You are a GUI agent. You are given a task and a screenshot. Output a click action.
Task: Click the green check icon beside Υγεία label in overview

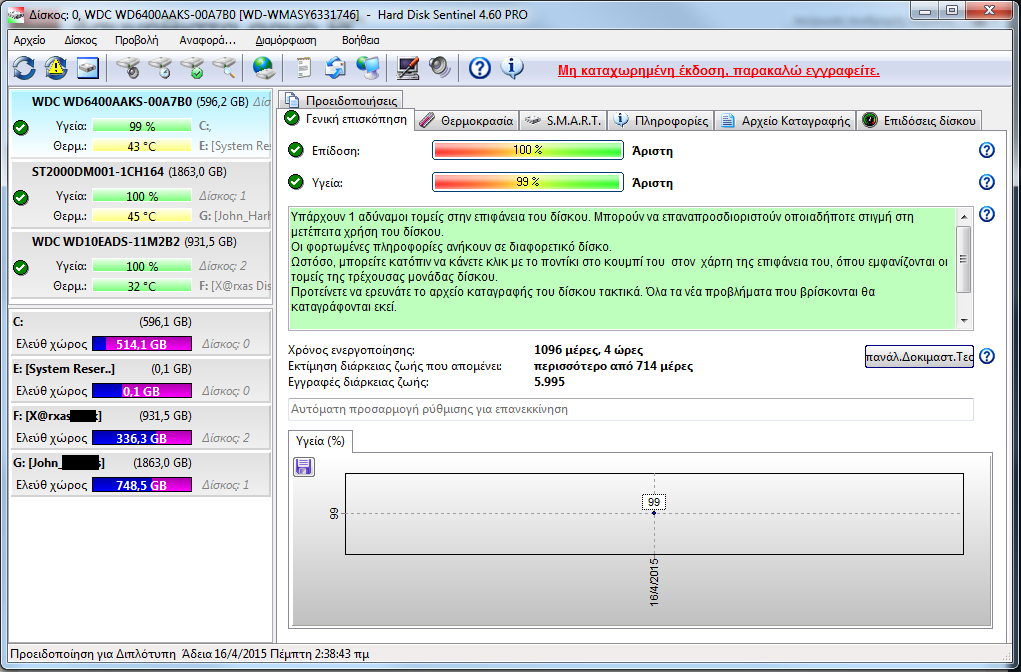tap(296, 182)
